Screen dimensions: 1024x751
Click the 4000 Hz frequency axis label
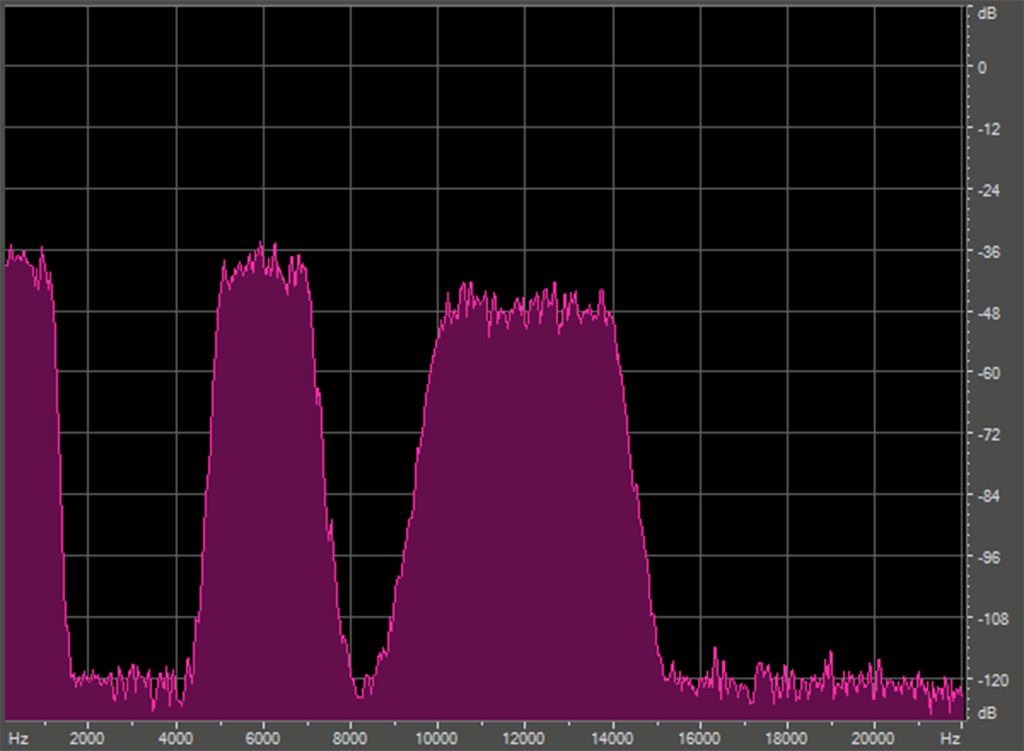[176, 739]
